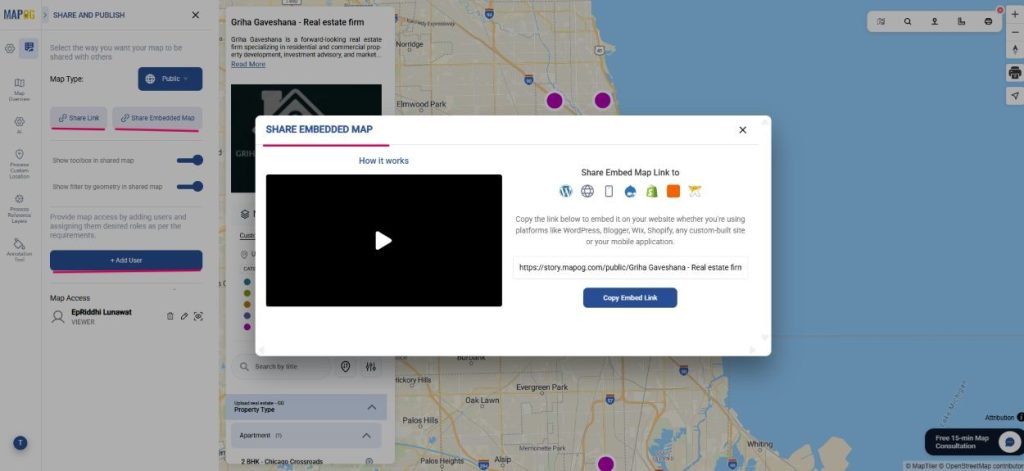
Task: Toggle Show toolbox in shared map
Action: 190,160
